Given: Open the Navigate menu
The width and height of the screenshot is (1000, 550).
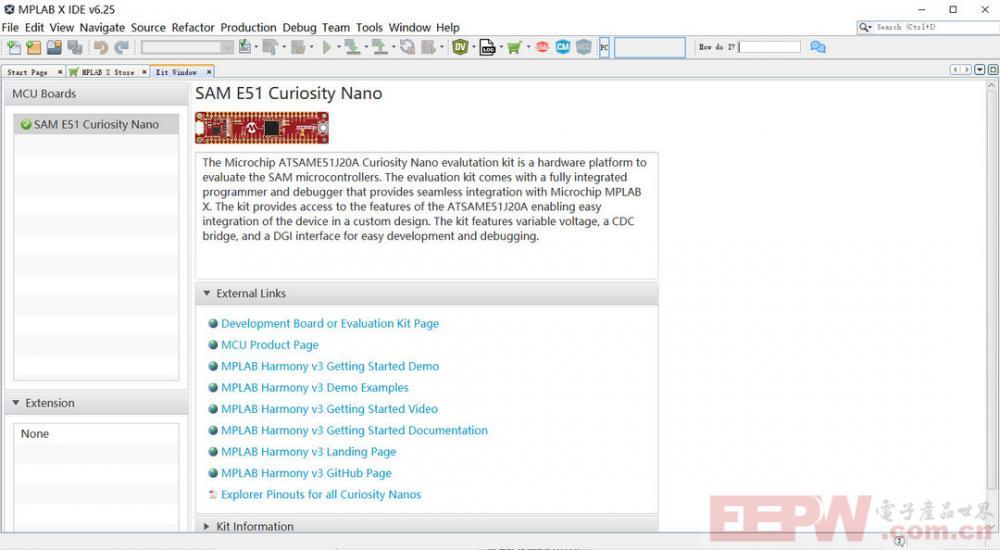Looking at the screenshot, I should [102, 27].
